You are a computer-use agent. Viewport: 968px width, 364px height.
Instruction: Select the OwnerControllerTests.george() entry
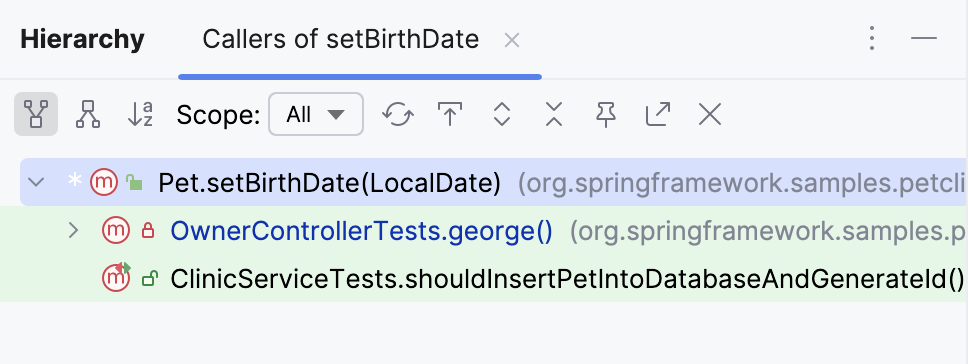click(362, 231)
